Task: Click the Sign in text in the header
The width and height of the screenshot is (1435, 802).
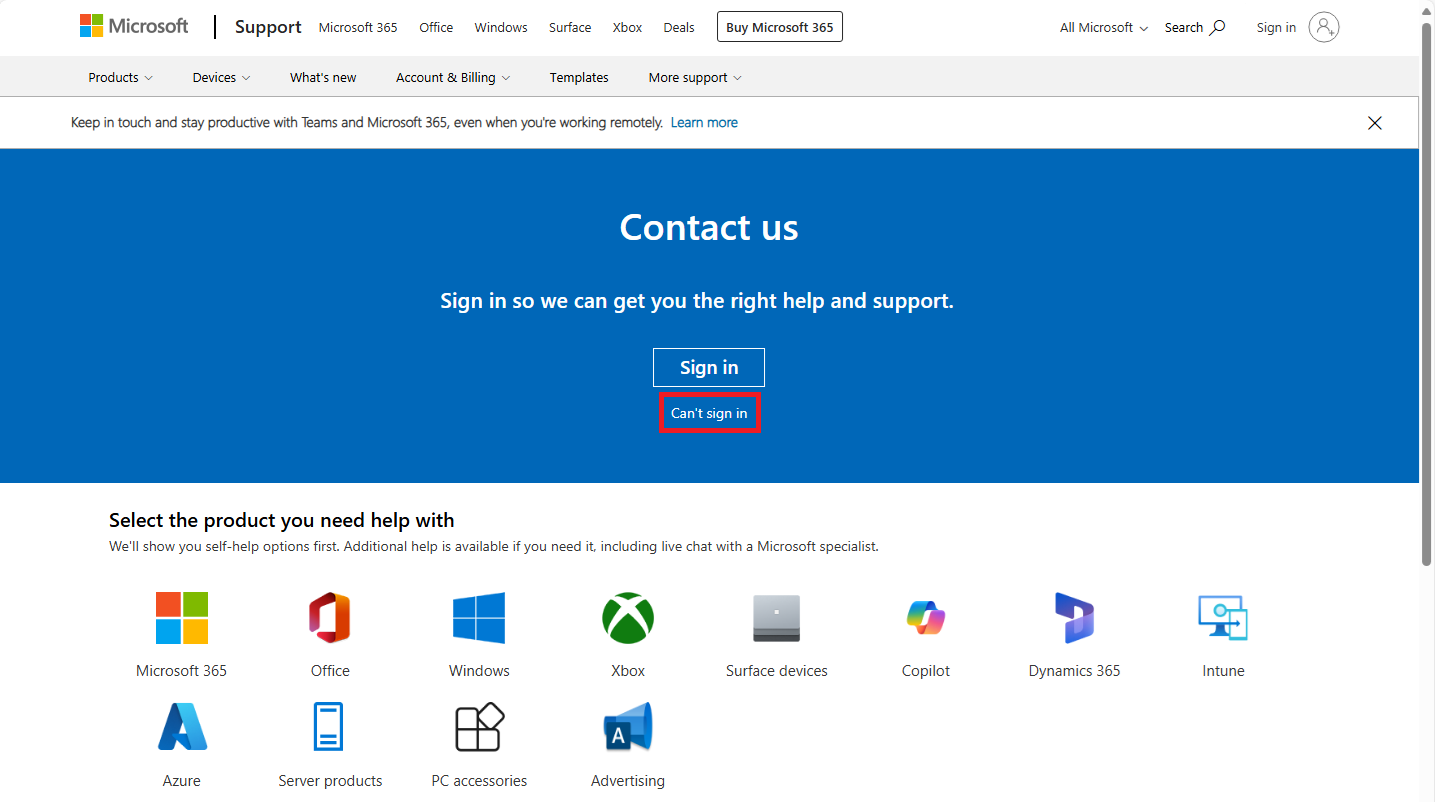Action: pyautogui.click(x=1276, y=27)
